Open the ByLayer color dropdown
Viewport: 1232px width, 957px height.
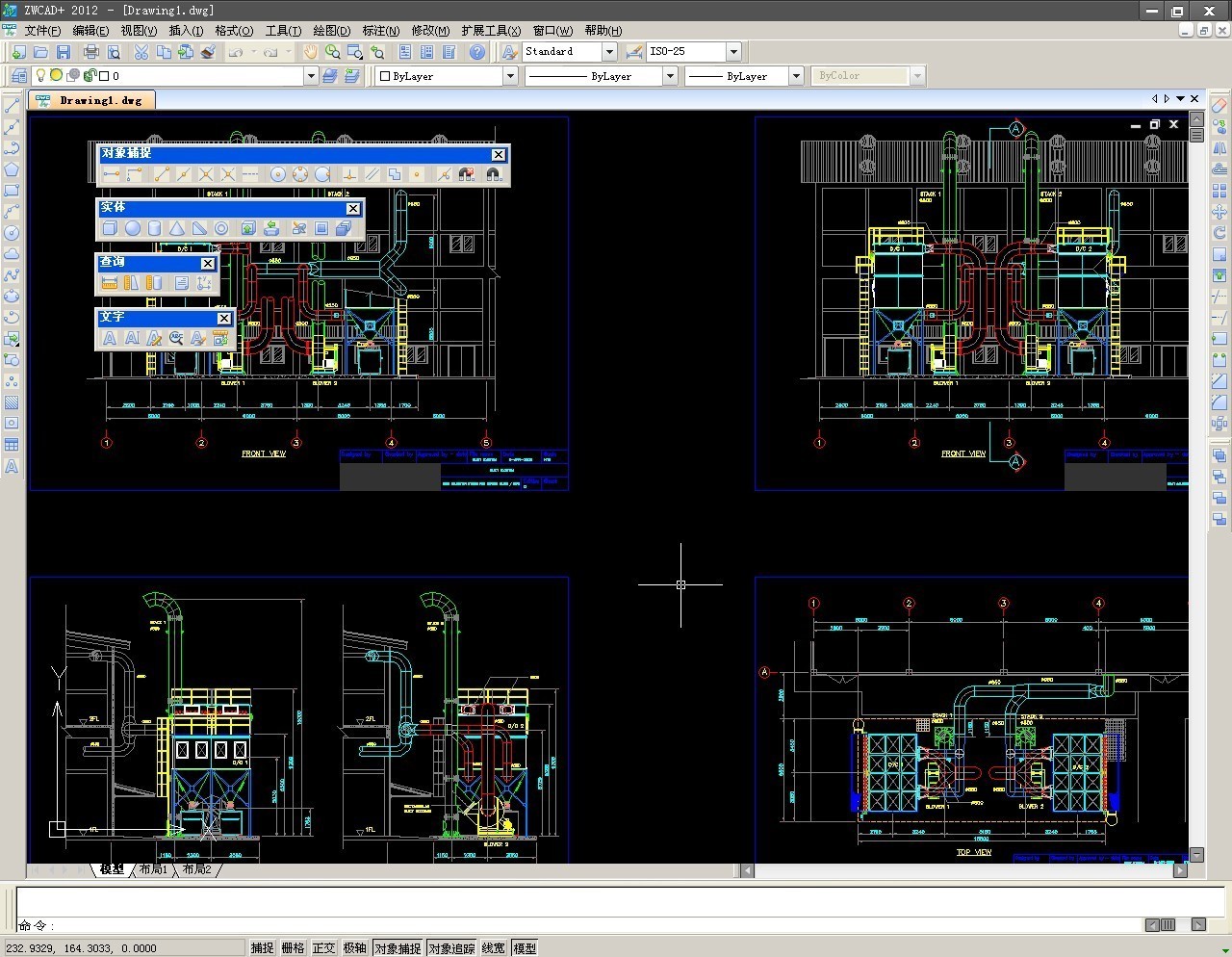click(510, 76)
